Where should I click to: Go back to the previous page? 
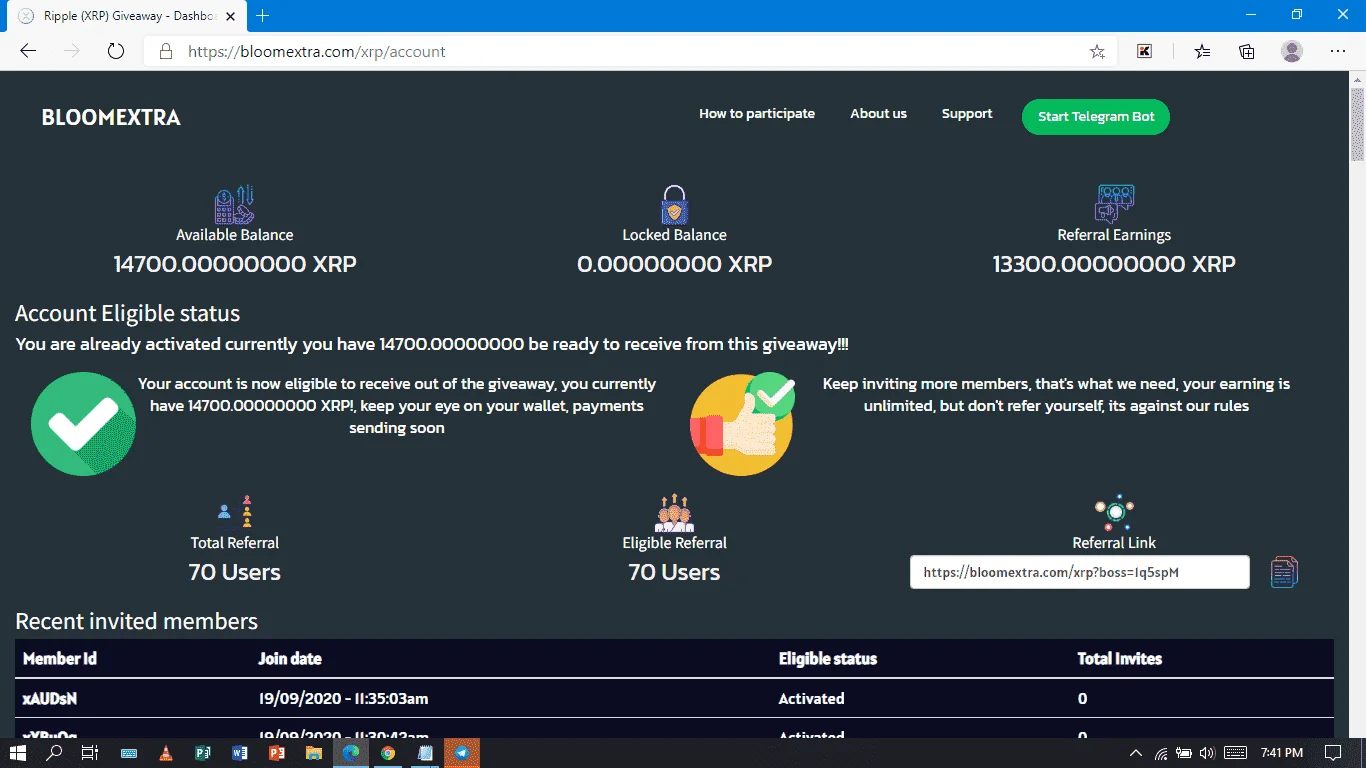coord(28,52)
